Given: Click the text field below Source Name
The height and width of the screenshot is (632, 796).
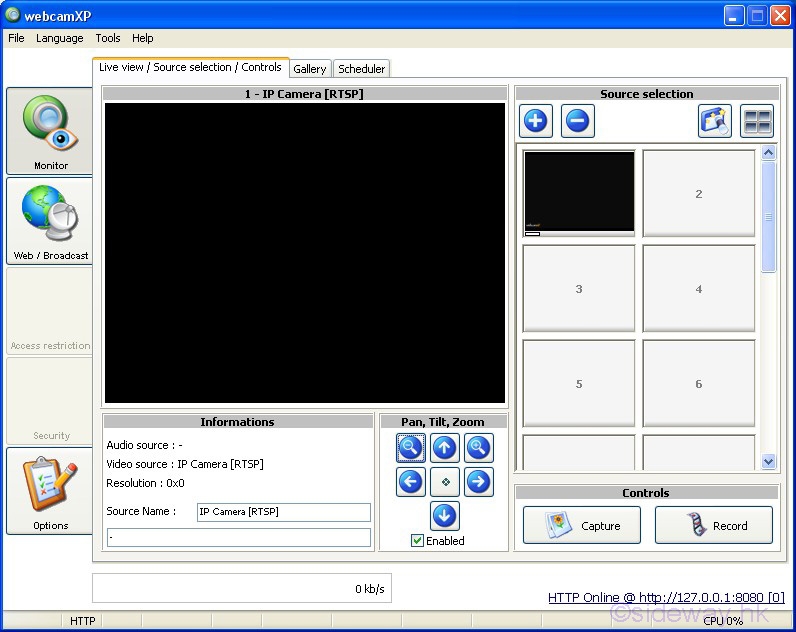Looking at the screenshot, I should click(x=239, y=537).
